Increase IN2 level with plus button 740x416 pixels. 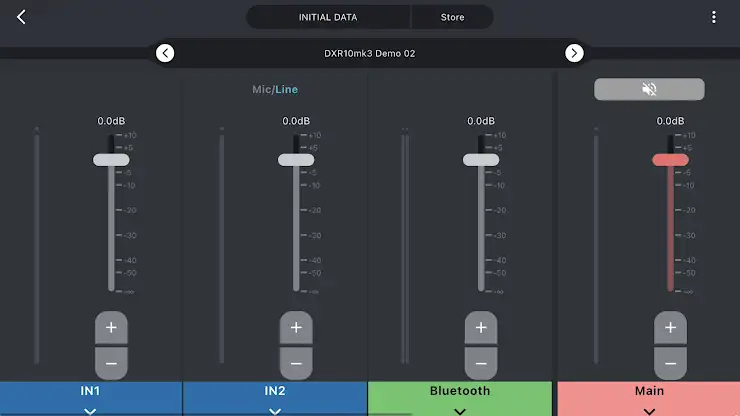tap(296, 328)
